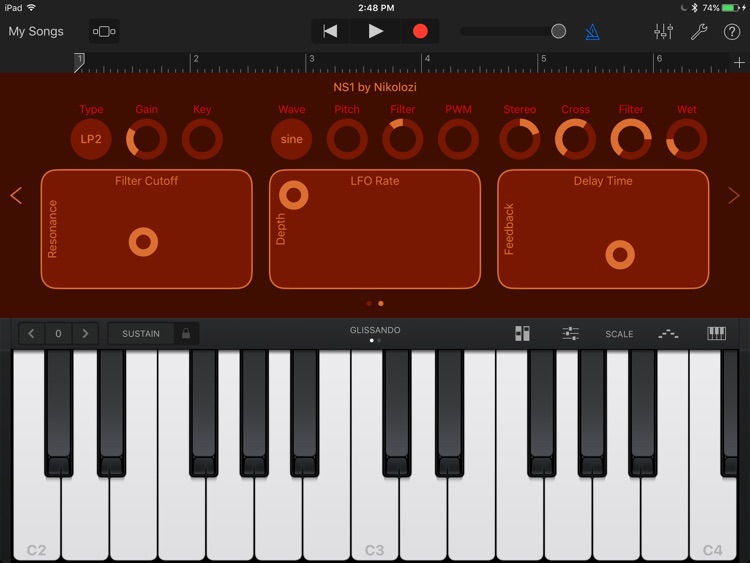Viewport: 750px width, 563px height.
Task: Adjust the PWM knob
Action: [458, 139]
